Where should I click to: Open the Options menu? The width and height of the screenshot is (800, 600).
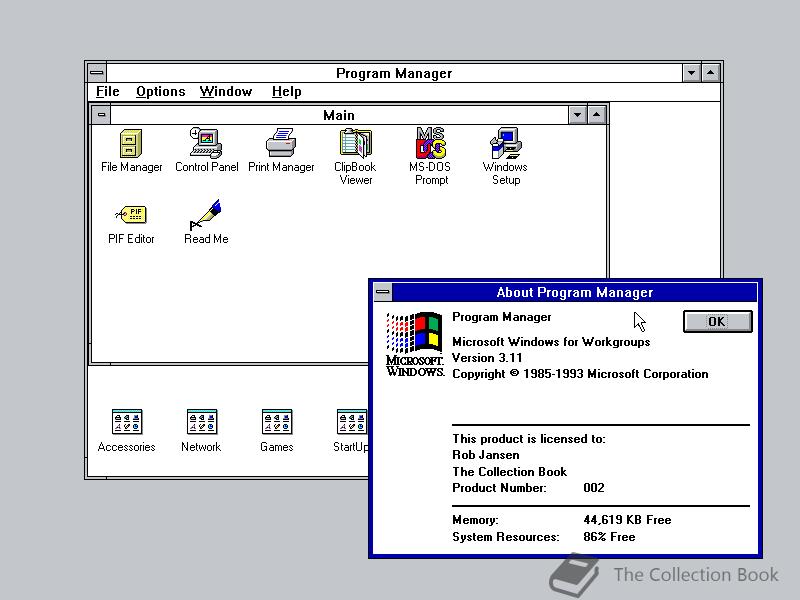coord(160,91)
